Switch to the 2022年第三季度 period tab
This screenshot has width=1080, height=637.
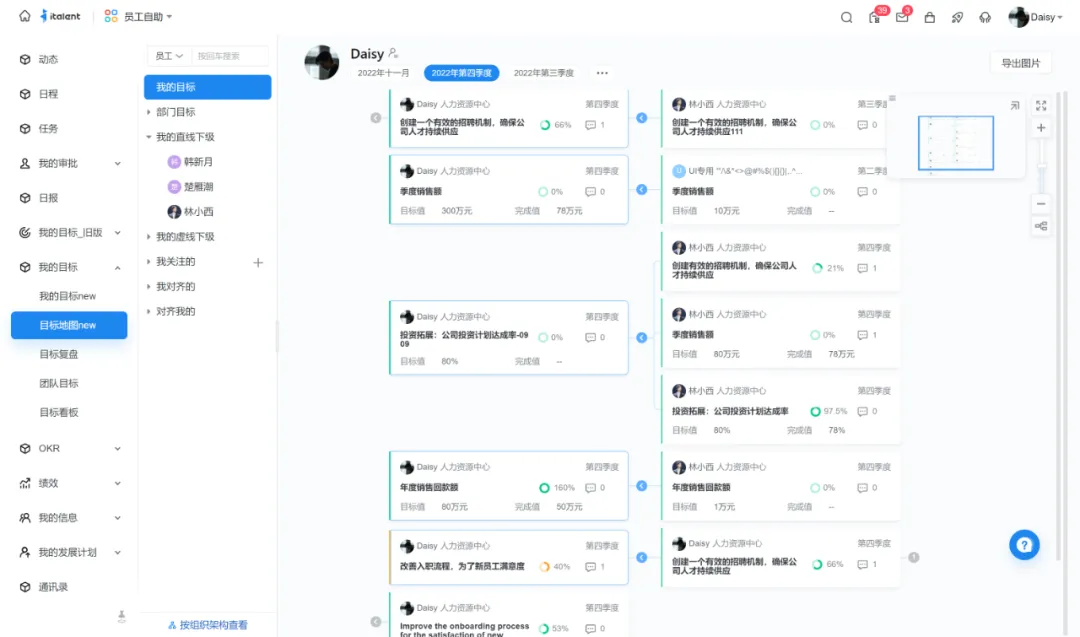pos(544,73)
